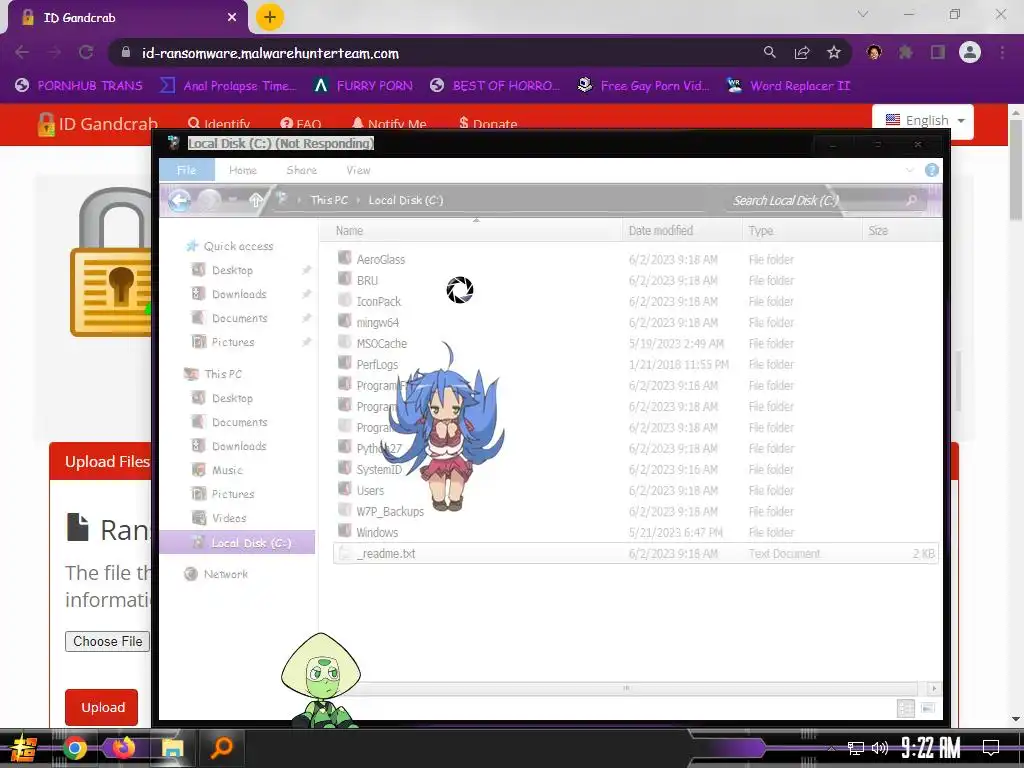Reload the page in Chrome
This screenshot has height=768, width=1024.
click(86, 53)
